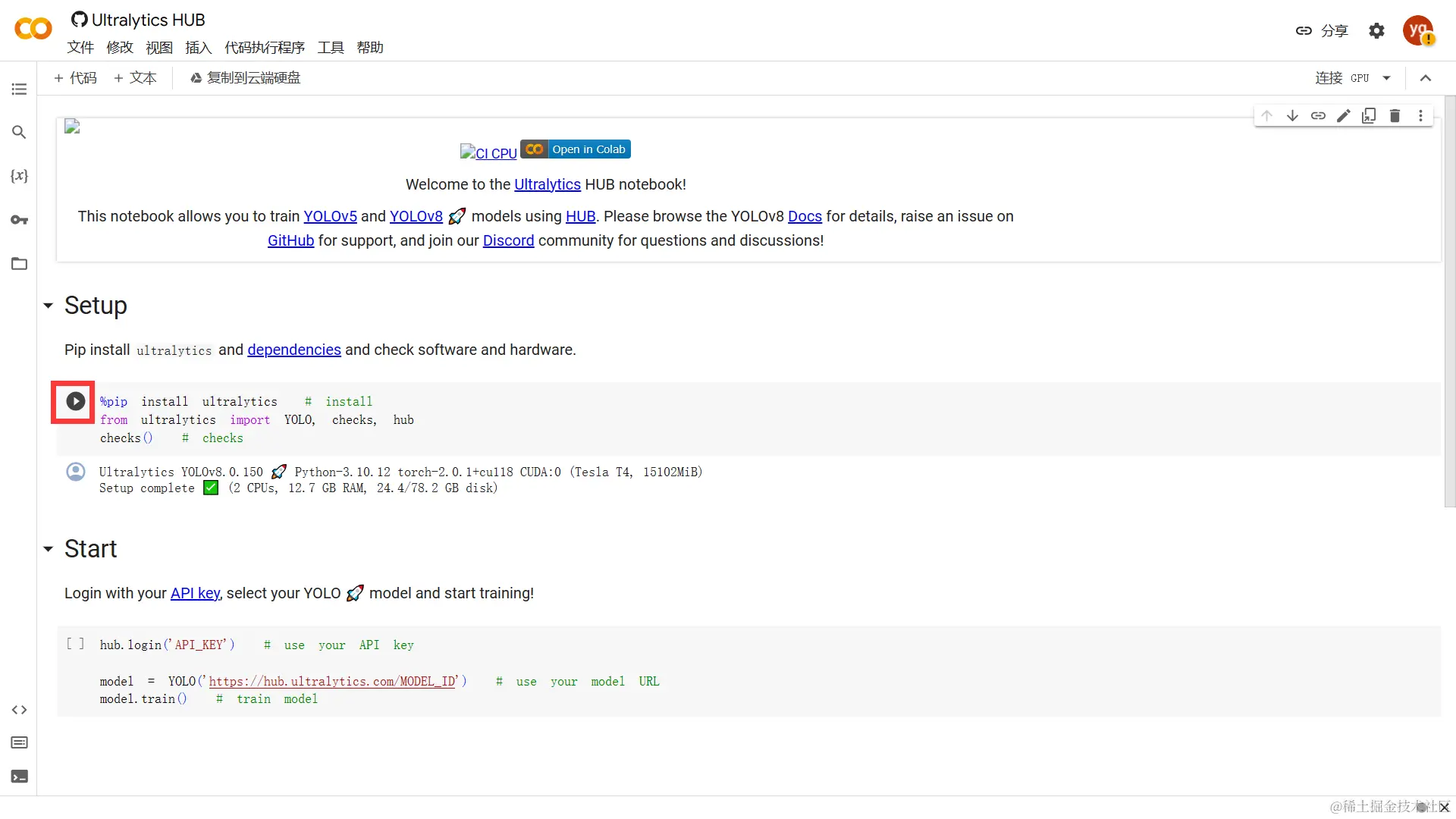Click the empty run bracket of hub.login cell
The height and width of the screenshot is (819, 1456).
75,644
